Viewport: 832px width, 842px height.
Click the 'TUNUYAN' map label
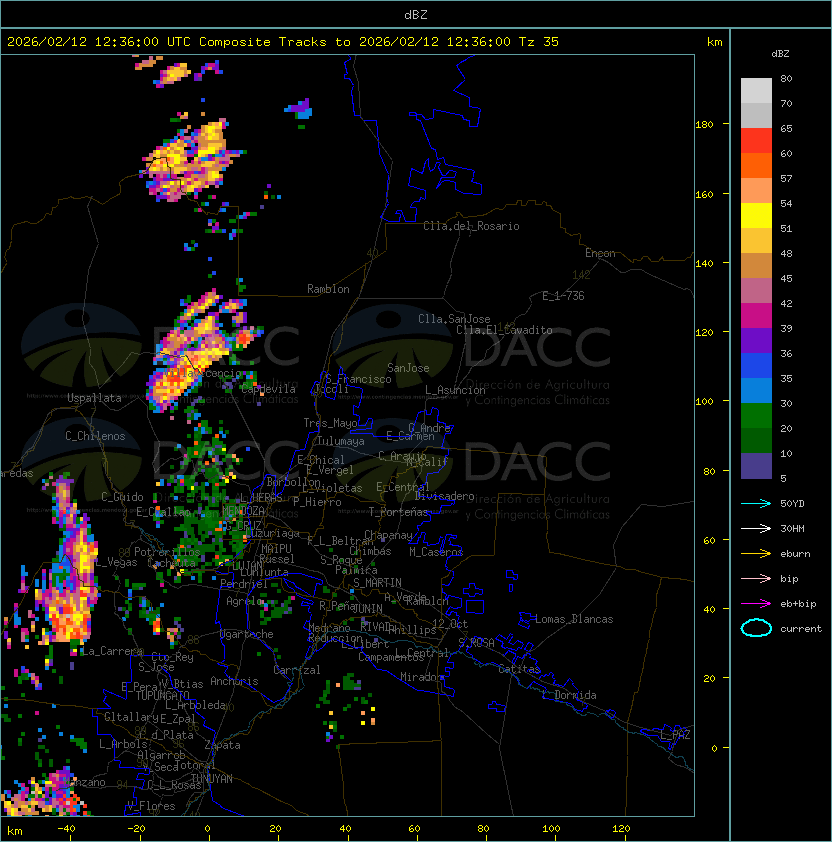(212, 779)
